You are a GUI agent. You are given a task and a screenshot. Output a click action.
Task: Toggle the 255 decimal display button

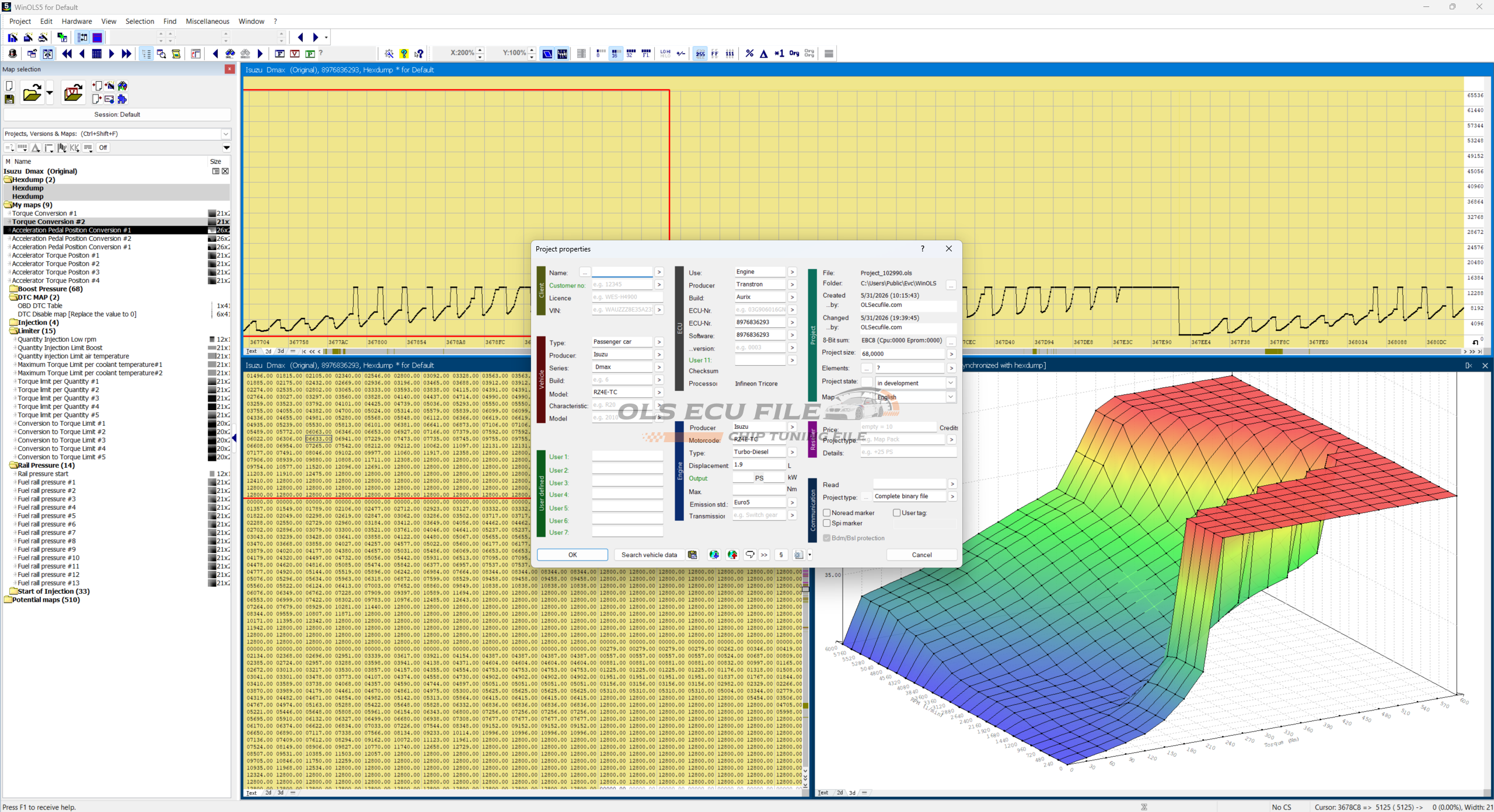(x=700, y=54)
